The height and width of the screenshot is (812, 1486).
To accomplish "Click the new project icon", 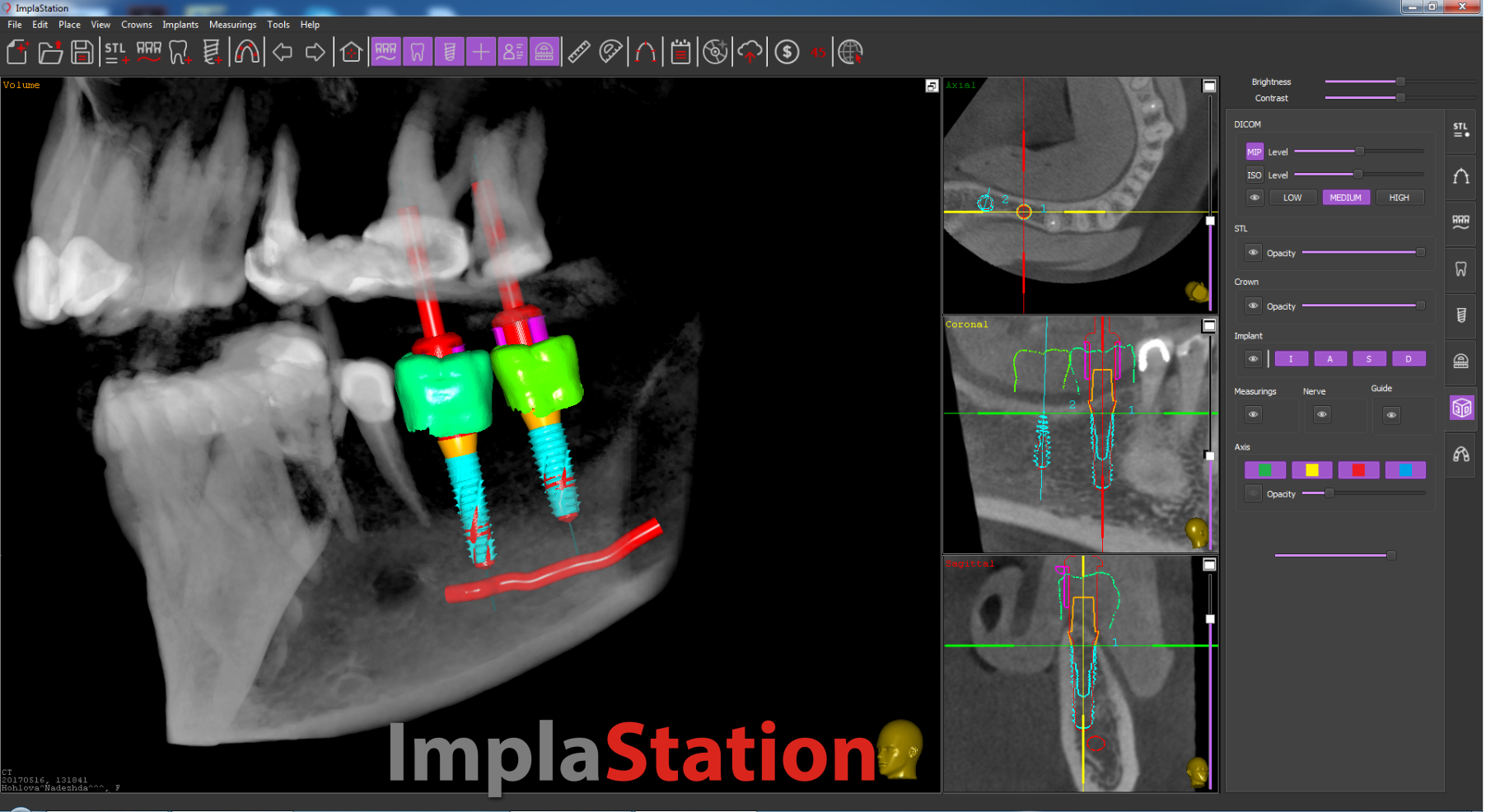I will coord(17,52).
